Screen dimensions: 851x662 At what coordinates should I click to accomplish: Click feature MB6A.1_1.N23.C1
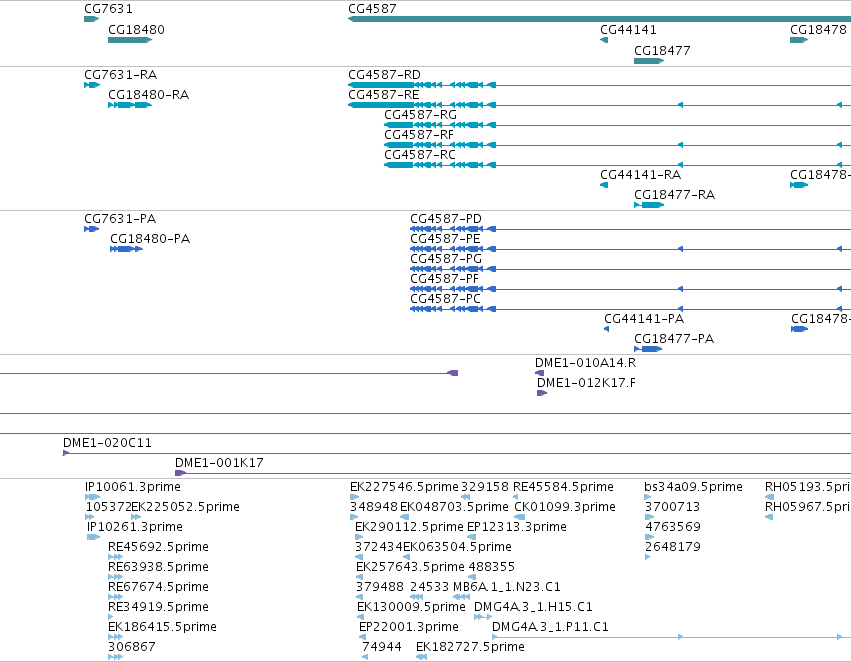click(506, 587)
